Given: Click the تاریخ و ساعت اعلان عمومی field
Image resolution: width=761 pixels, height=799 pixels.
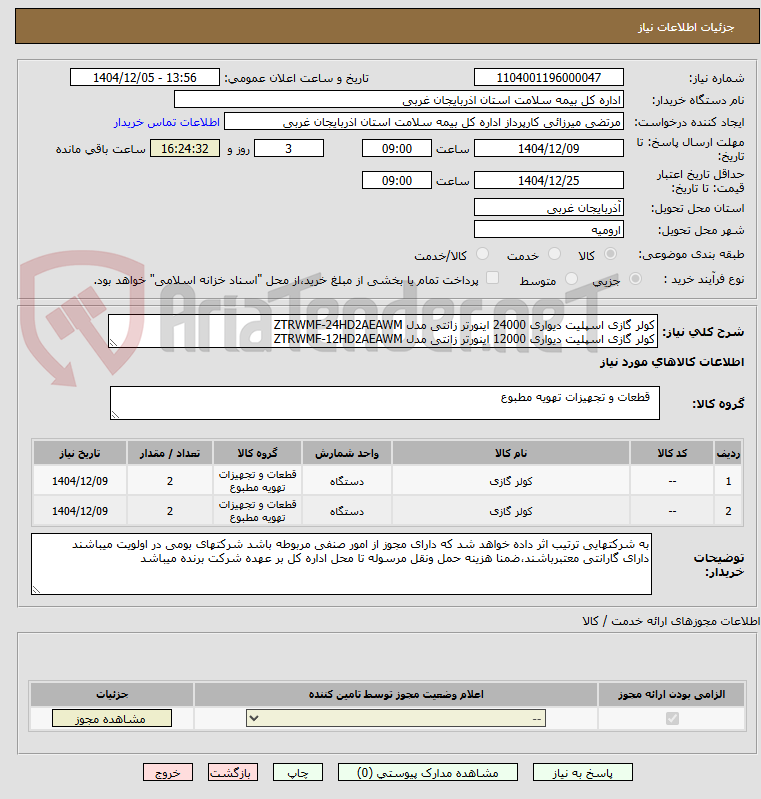Looking at the screenshot, I should point(145,77).
